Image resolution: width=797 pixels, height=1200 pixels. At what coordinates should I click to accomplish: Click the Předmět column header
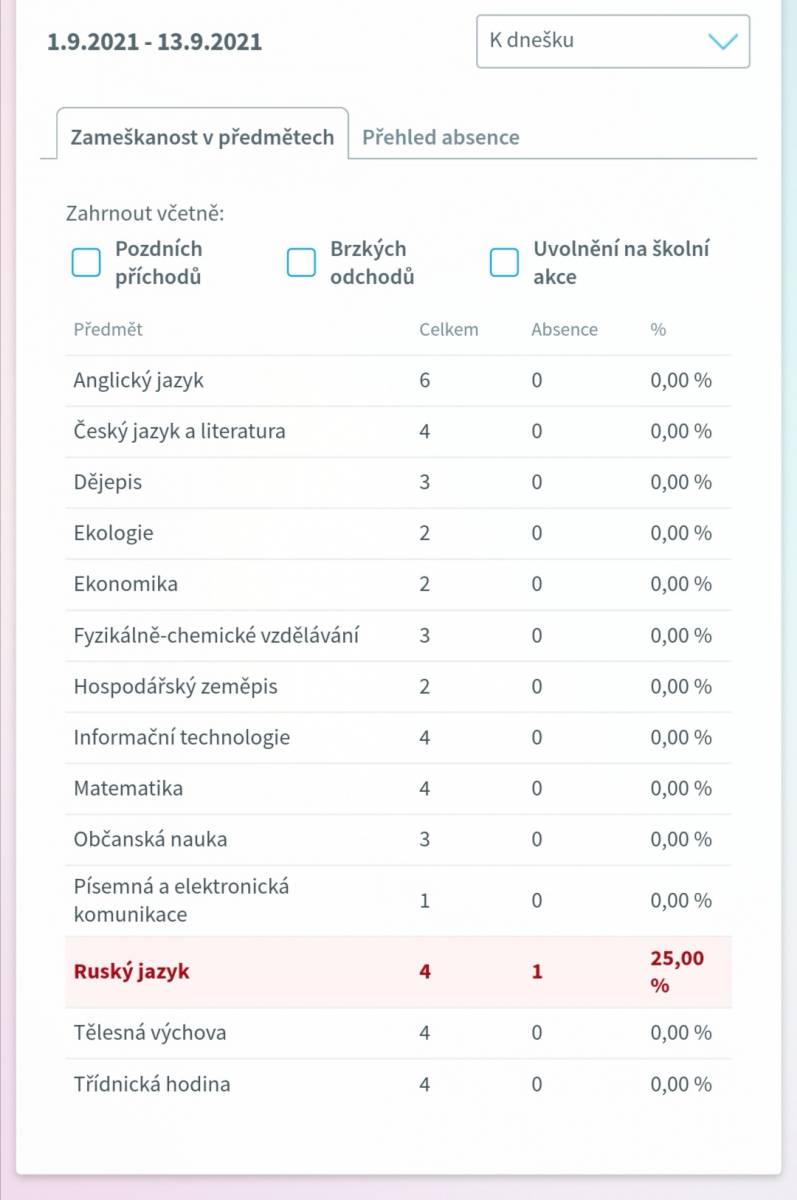point(108,329)
